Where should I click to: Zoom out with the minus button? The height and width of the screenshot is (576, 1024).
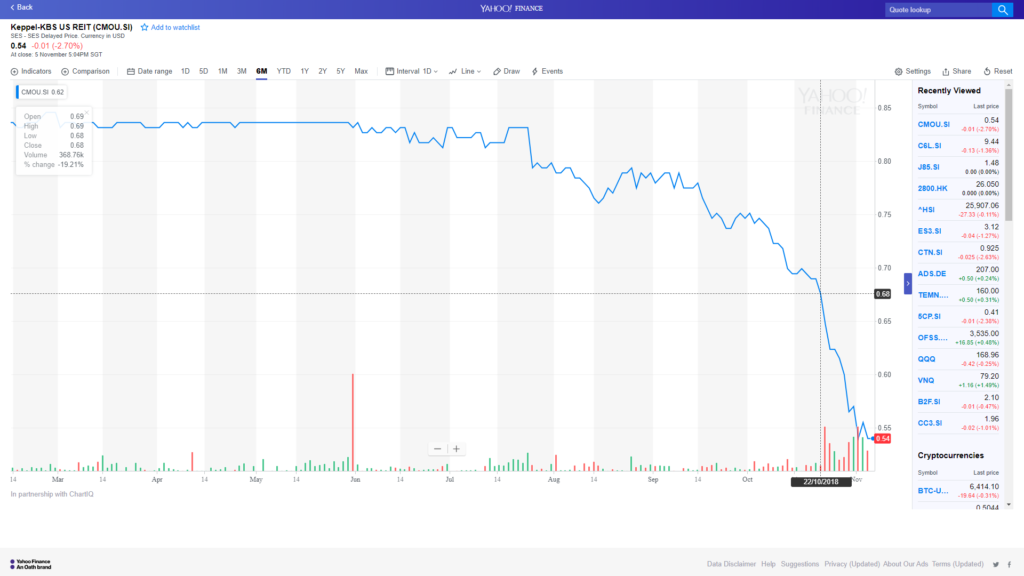438,449
